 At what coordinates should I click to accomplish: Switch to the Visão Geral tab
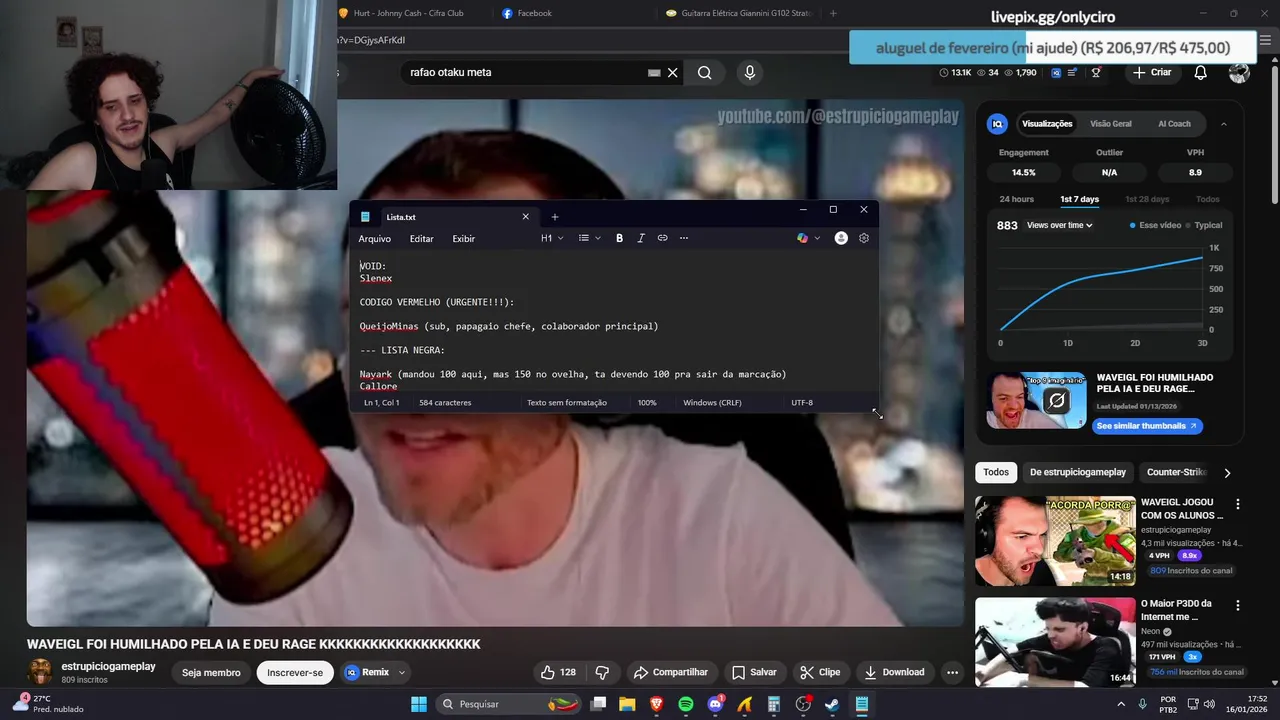pos(1111,124)
